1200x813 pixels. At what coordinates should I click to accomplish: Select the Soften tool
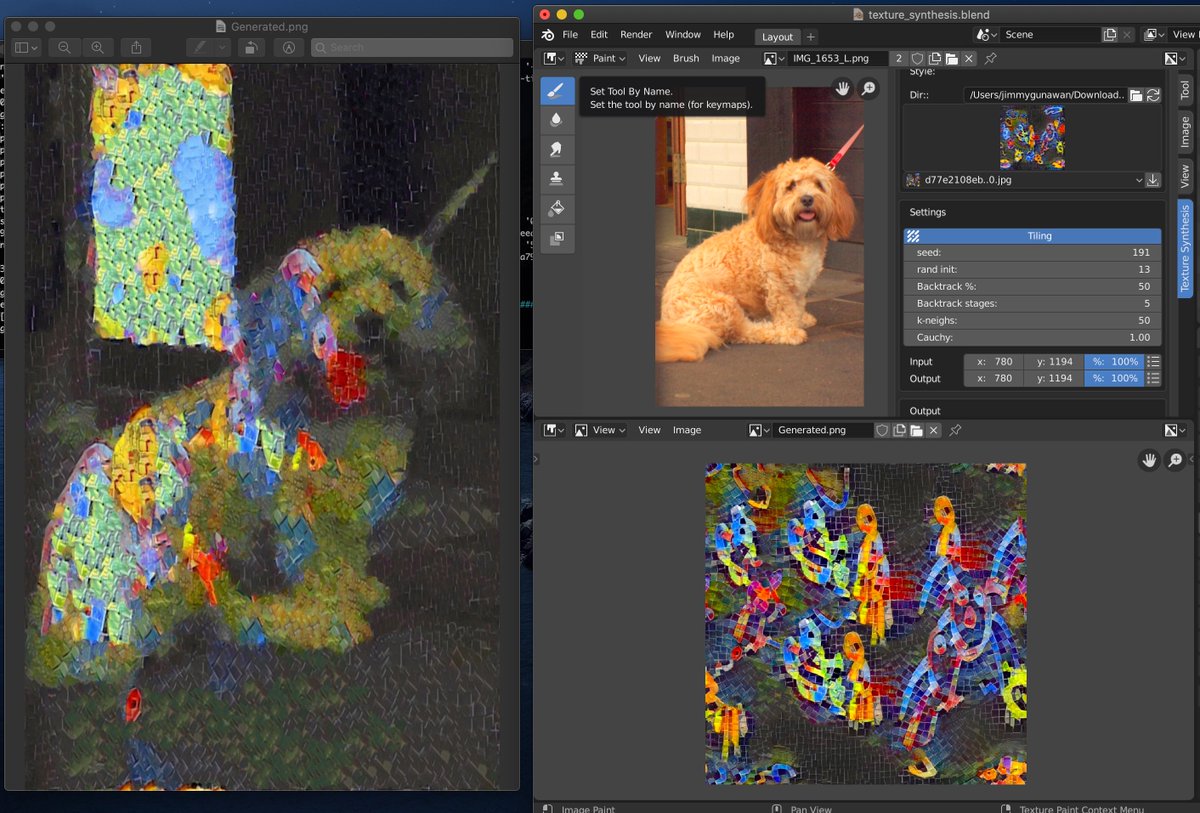pyautogui.click(x=556, y=119)
